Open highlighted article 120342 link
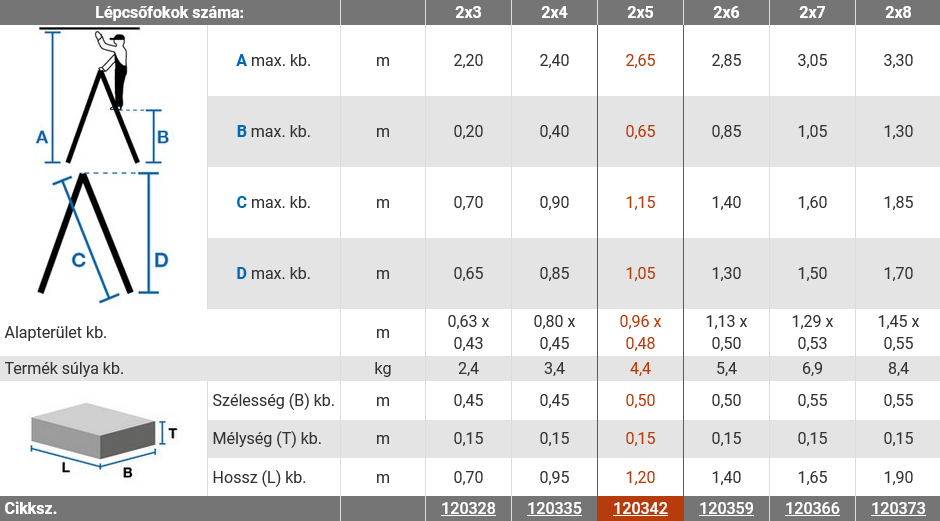This screenshot has width=940, height=521. click(640, 508)
